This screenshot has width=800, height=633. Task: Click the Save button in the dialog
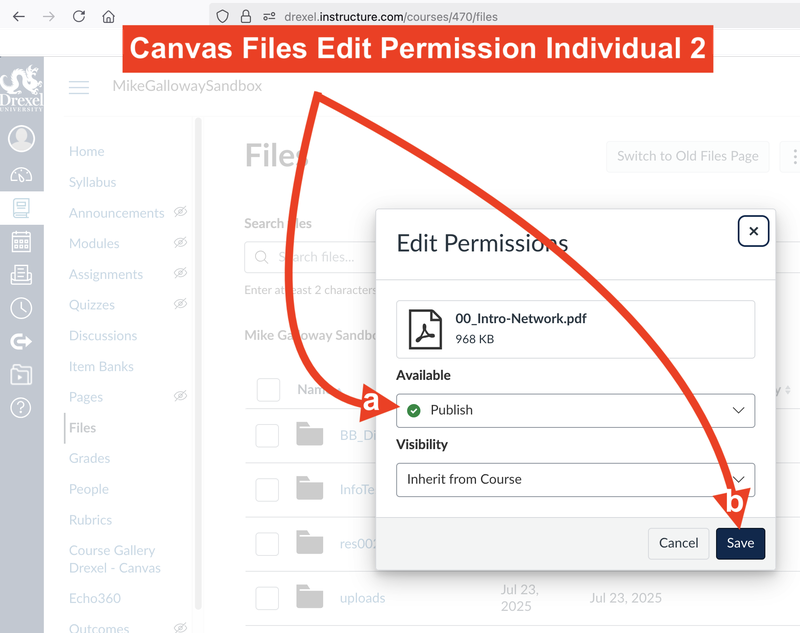point(740,543)
